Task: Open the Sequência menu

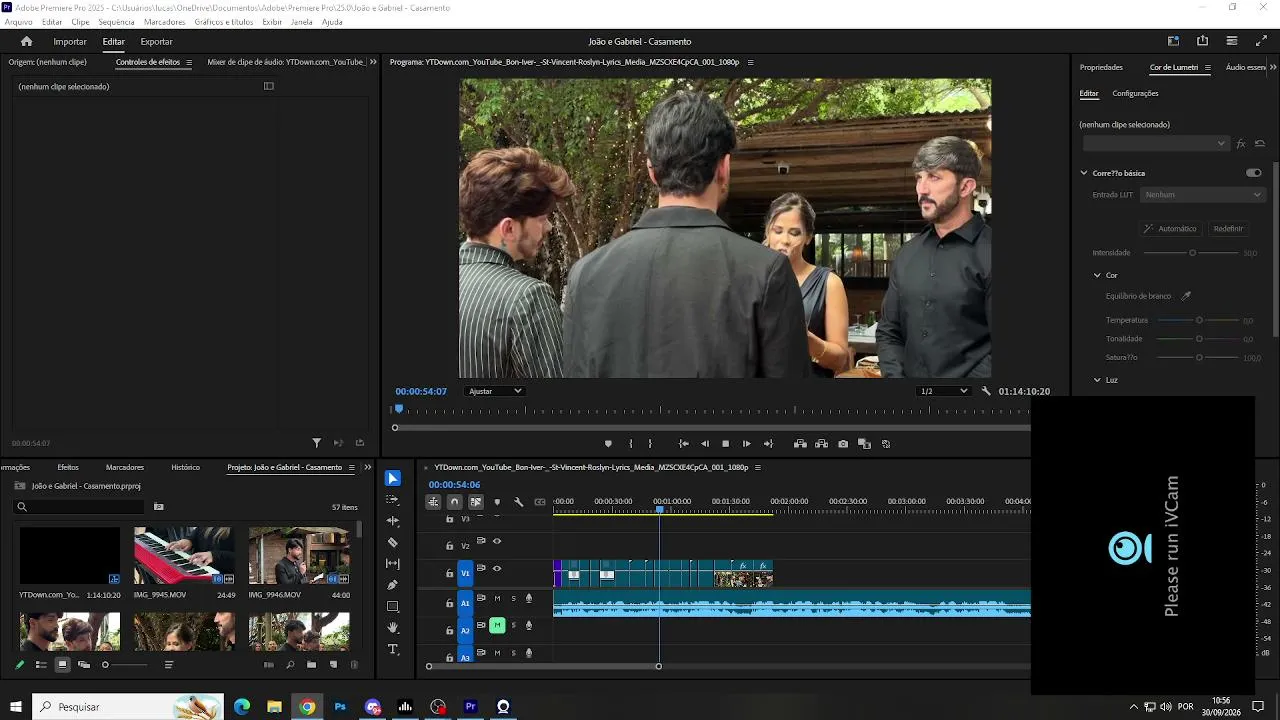Action: (x=116, y=22)
